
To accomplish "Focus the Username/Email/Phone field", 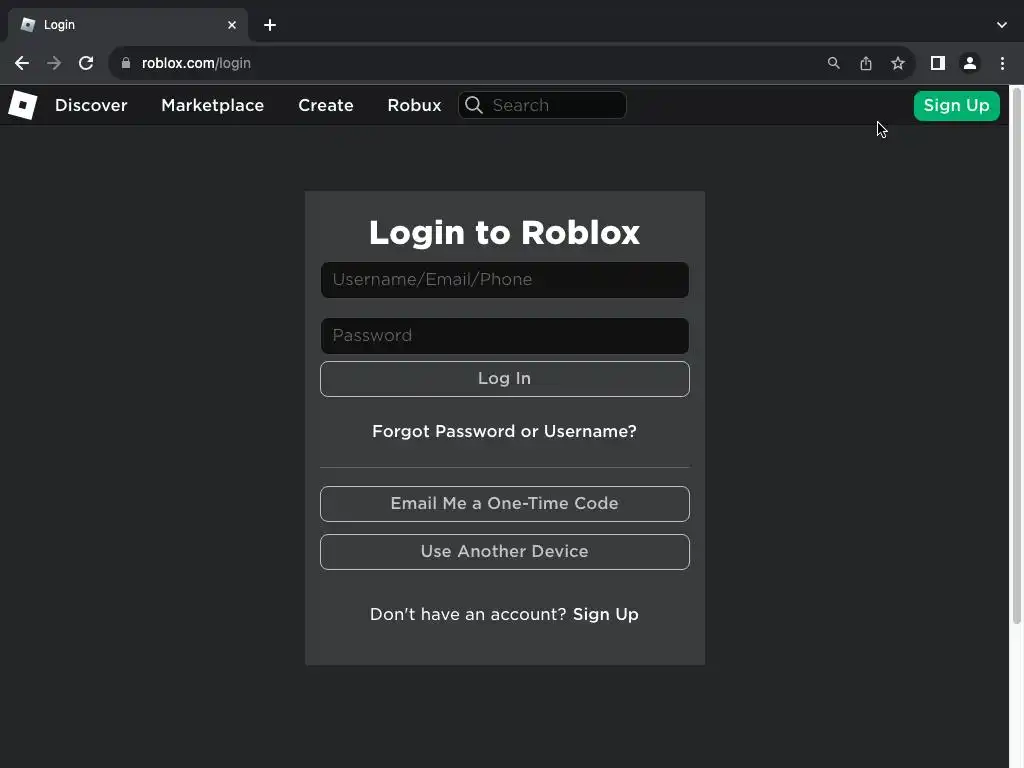I will pyautogui.click(x=505, y=280).
